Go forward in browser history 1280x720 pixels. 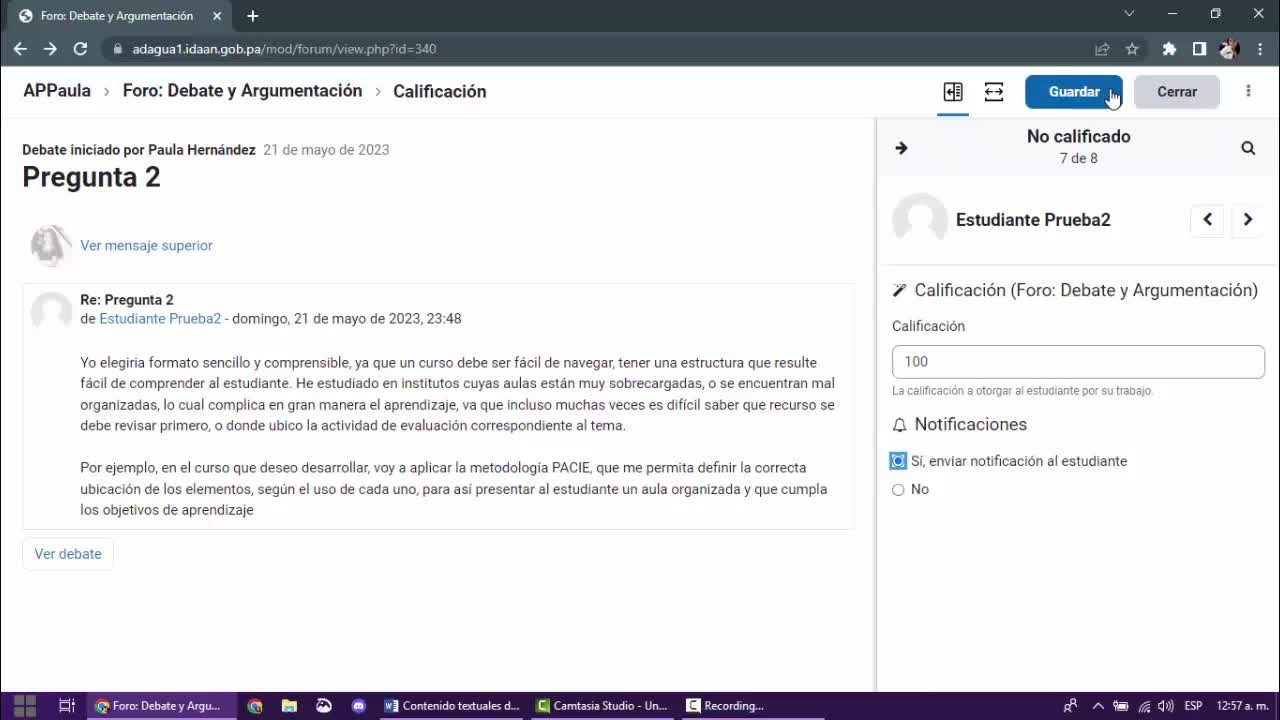[x=50, y=49]
